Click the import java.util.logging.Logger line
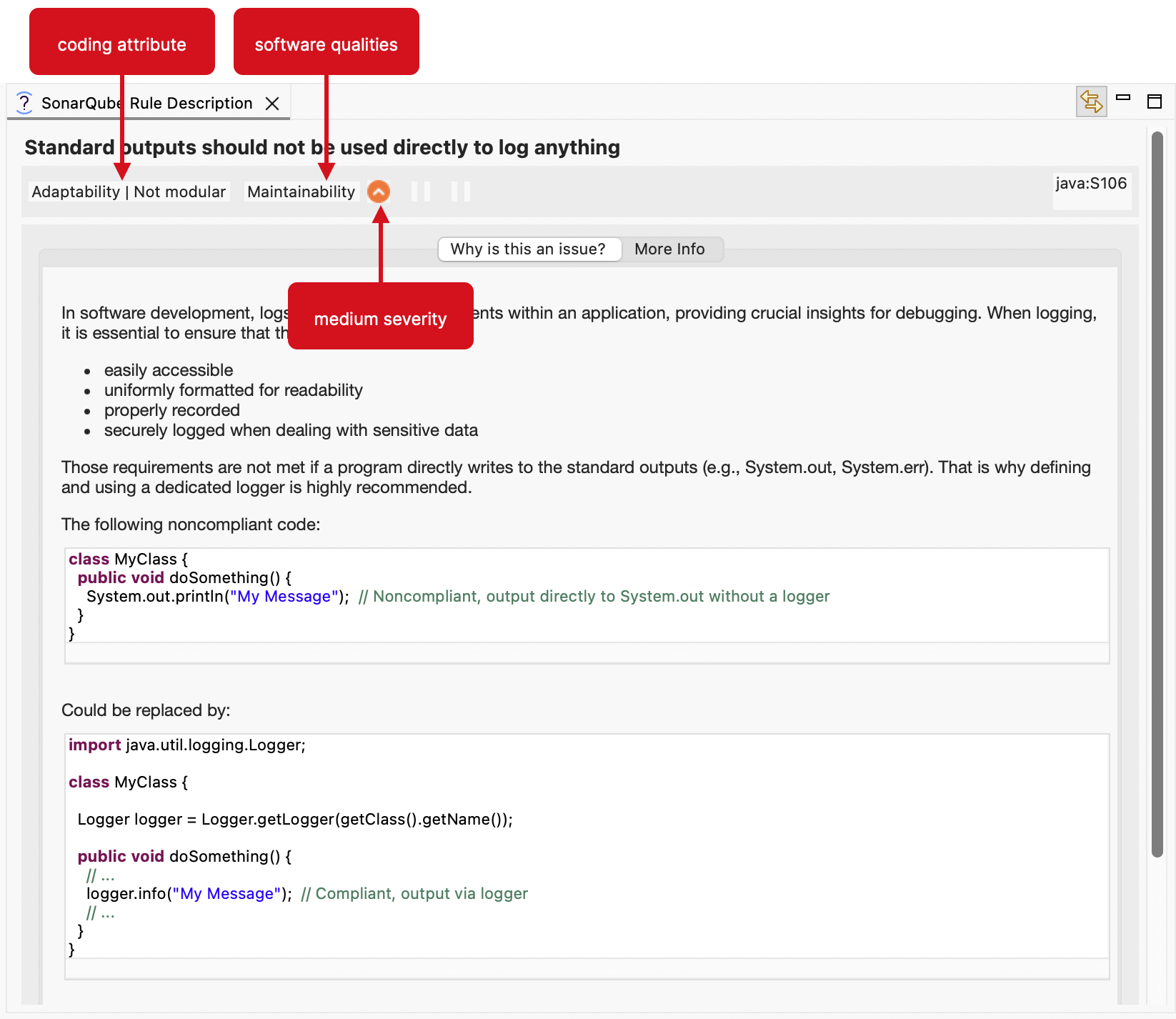The height and width of the screenshot is (1019, 1176). coord(187,745)
